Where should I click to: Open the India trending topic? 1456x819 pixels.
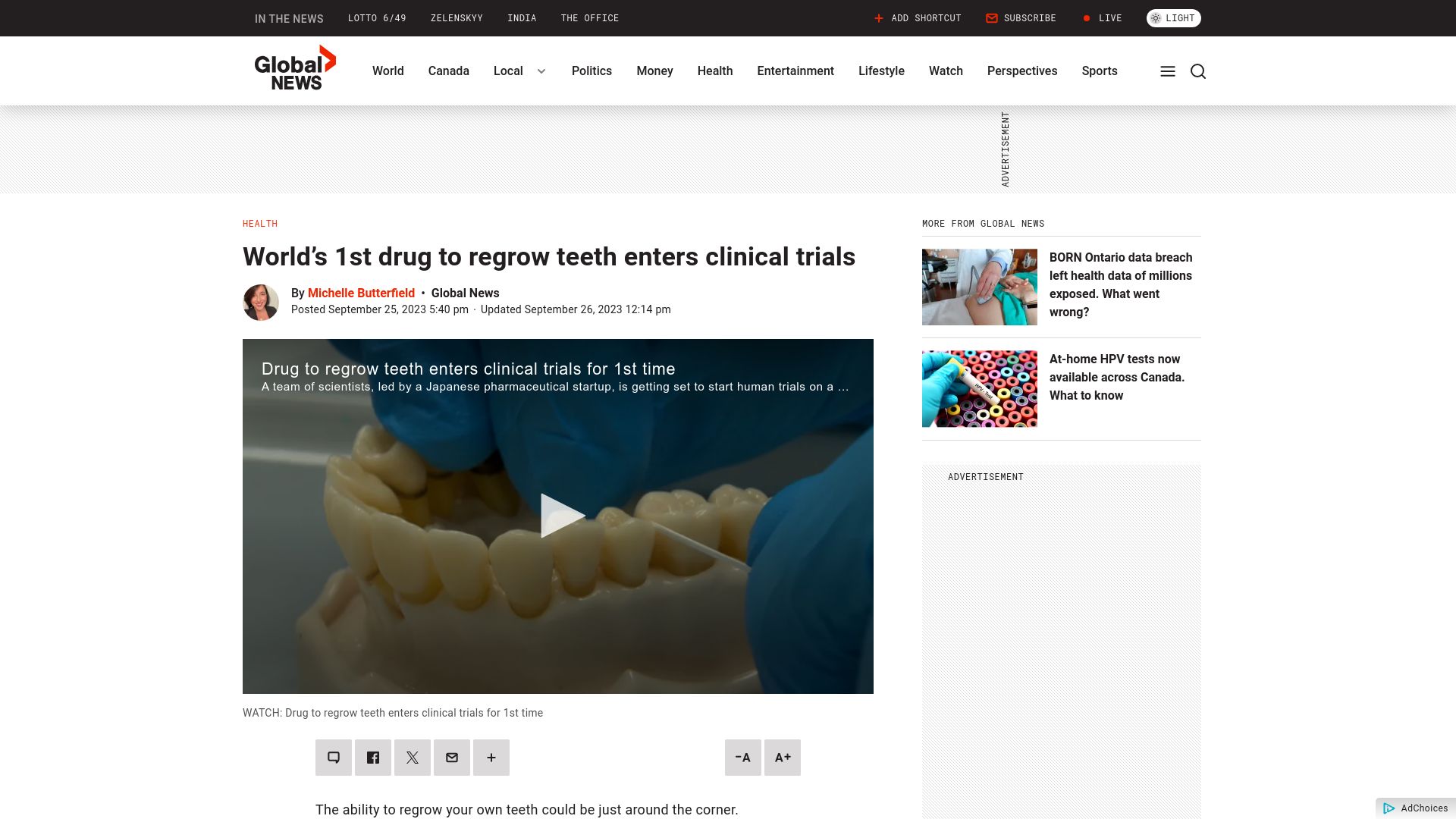(522, 18)
